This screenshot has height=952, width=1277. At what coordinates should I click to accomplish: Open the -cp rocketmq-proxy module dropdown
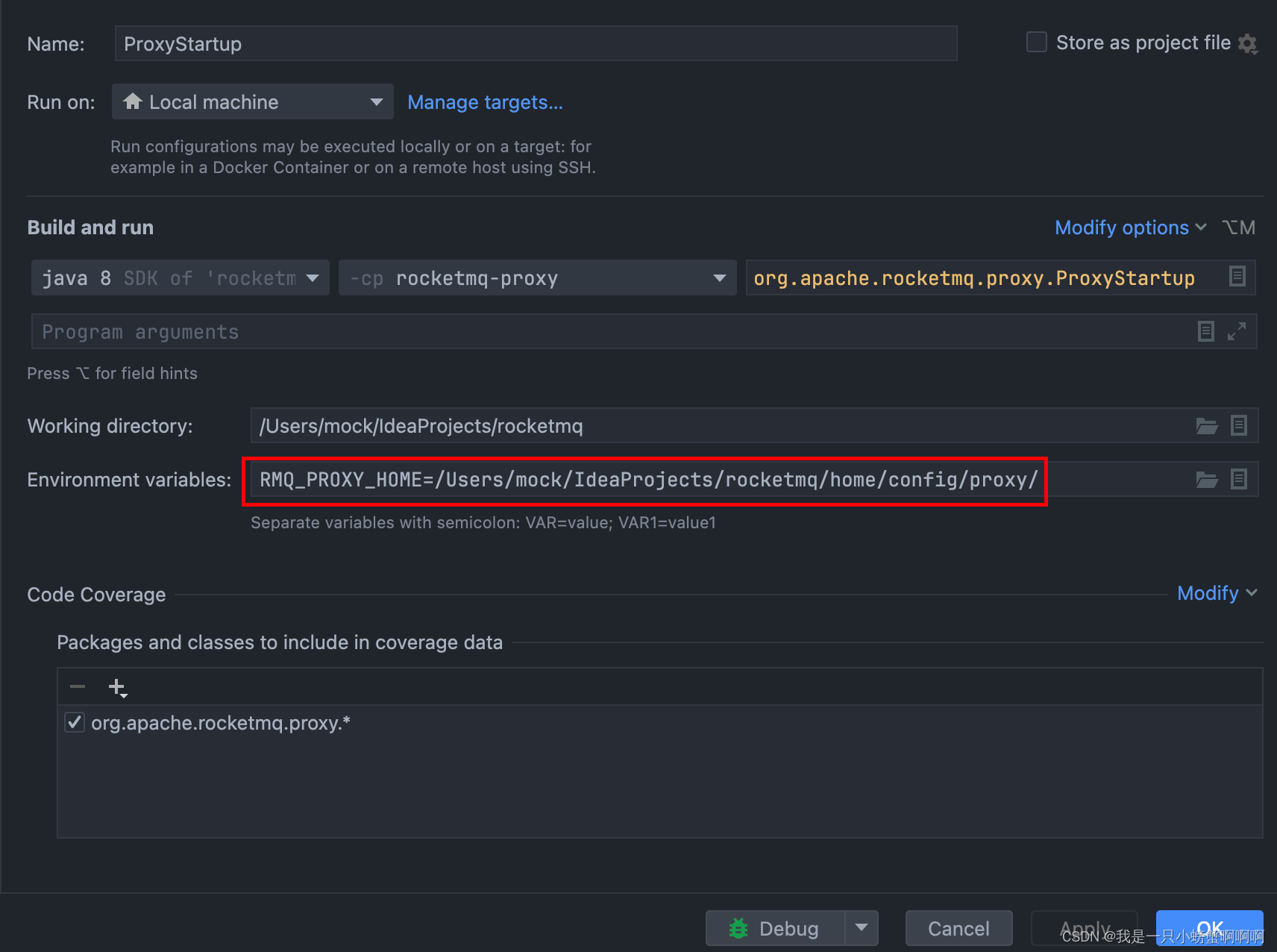click(718, 278)
